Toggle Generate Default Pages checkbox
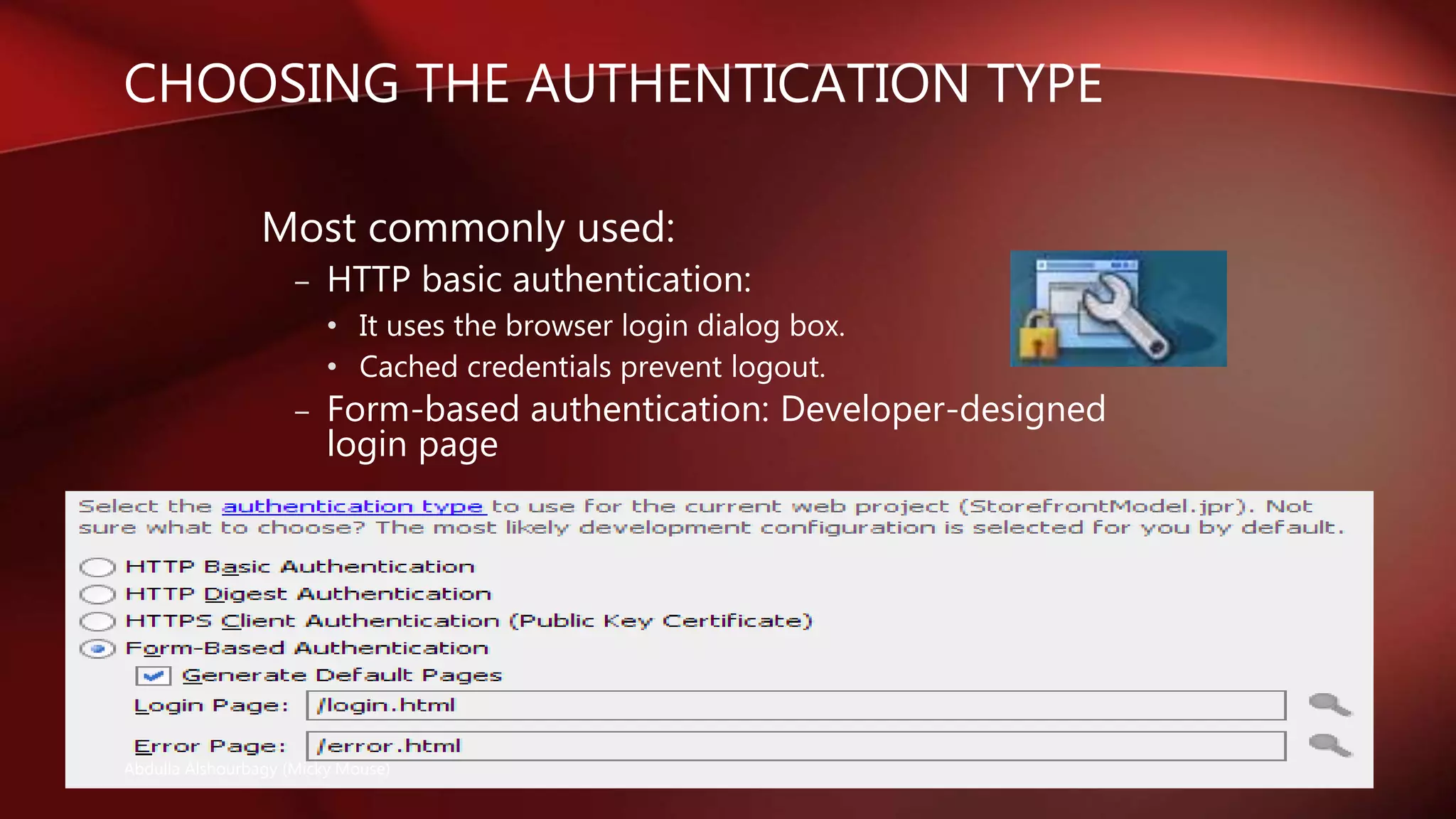This screenshot has height=819, width=1456. pos(154,675)
